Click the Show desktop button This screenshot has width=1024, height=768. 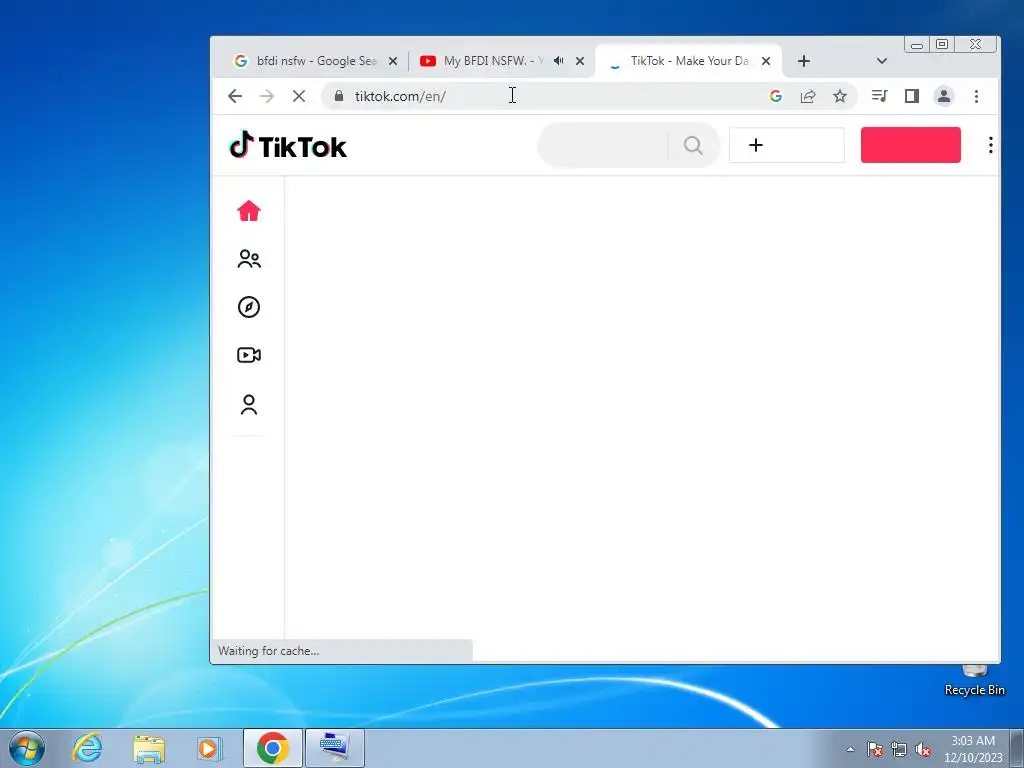[x=1017, y=748]
